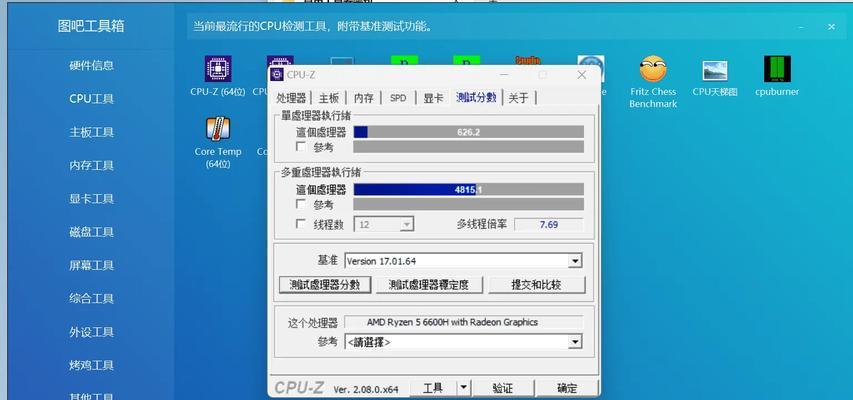The image size is (853, 400).
Task: Switch to the 主板 tab in CPU-Z
Action: [329, 98]
